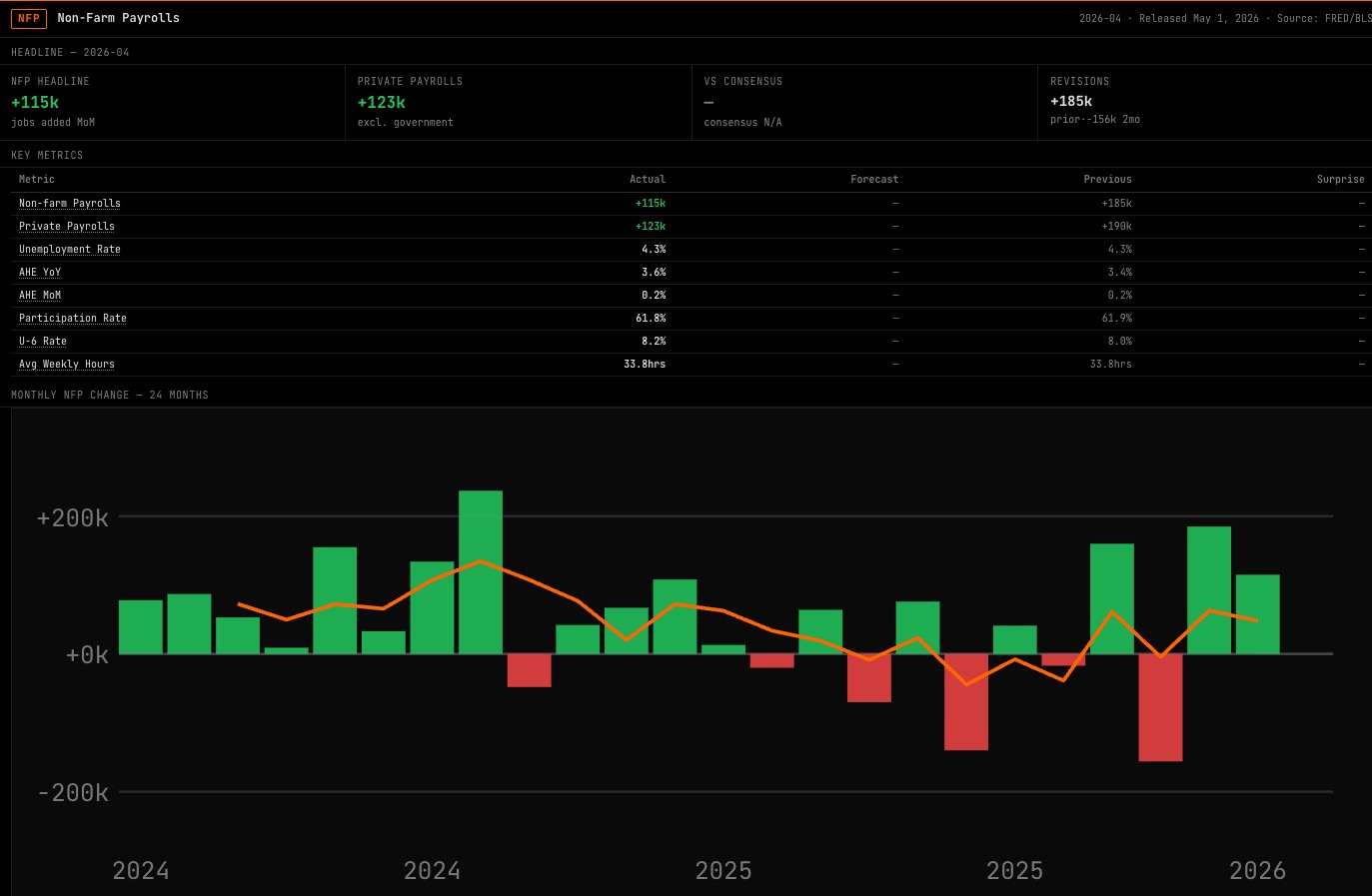Select the 61.8% actual participation value
1372x896 pixels.
pyautogui.click(x=651, y=318)
